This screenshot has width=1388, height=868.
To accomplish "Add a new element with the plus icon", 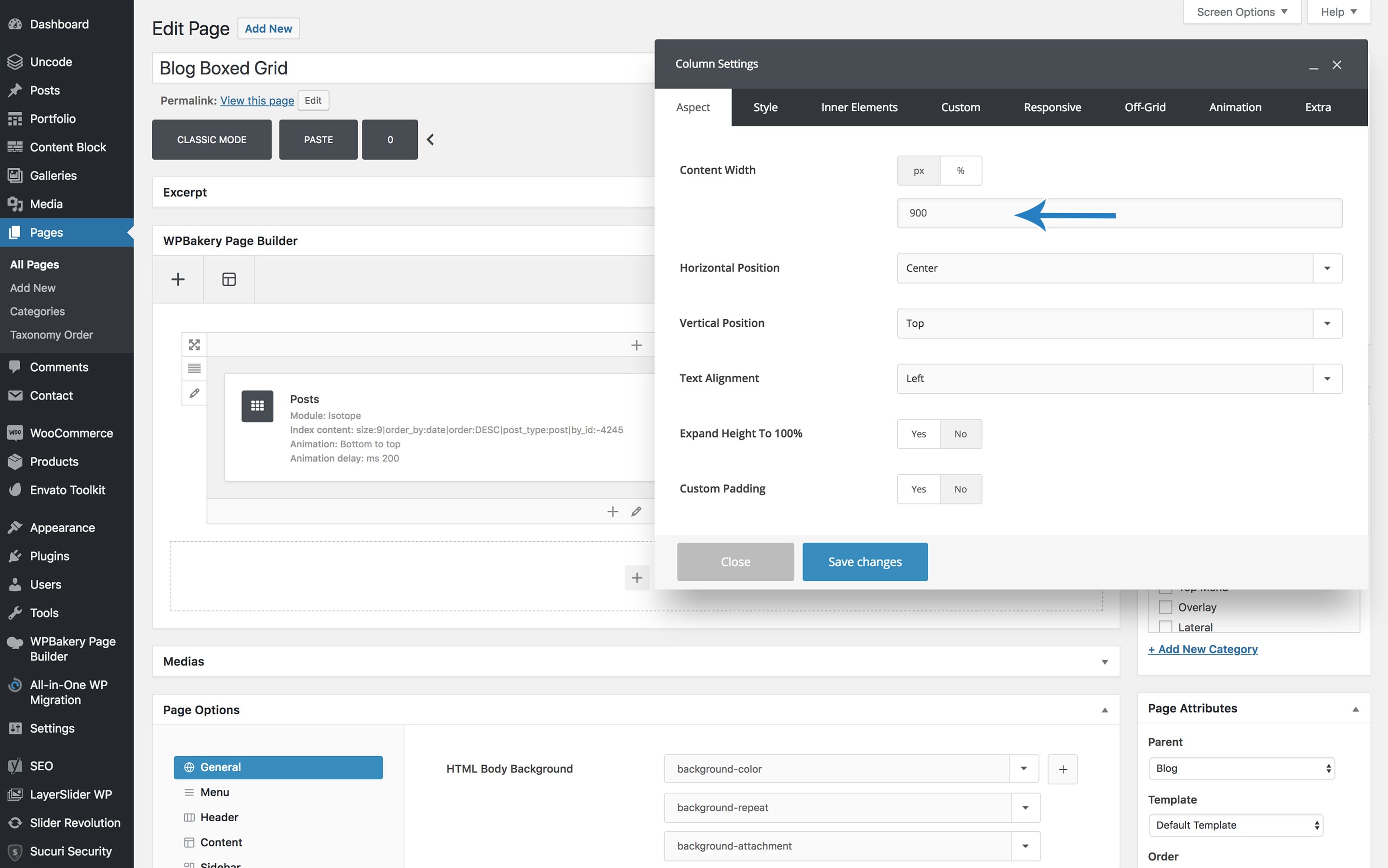I will 178,279.
